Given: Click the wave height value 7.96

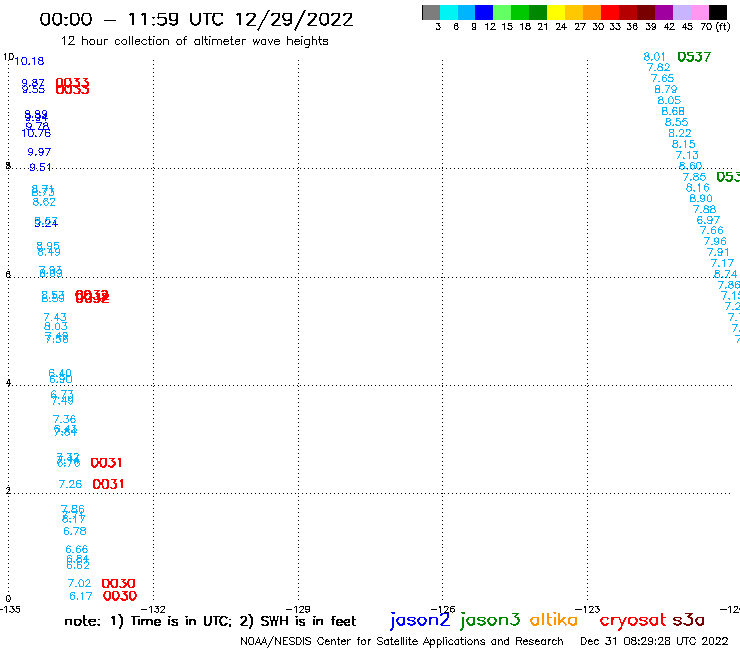Looking at the screenshot, I should tap(715, 242).
